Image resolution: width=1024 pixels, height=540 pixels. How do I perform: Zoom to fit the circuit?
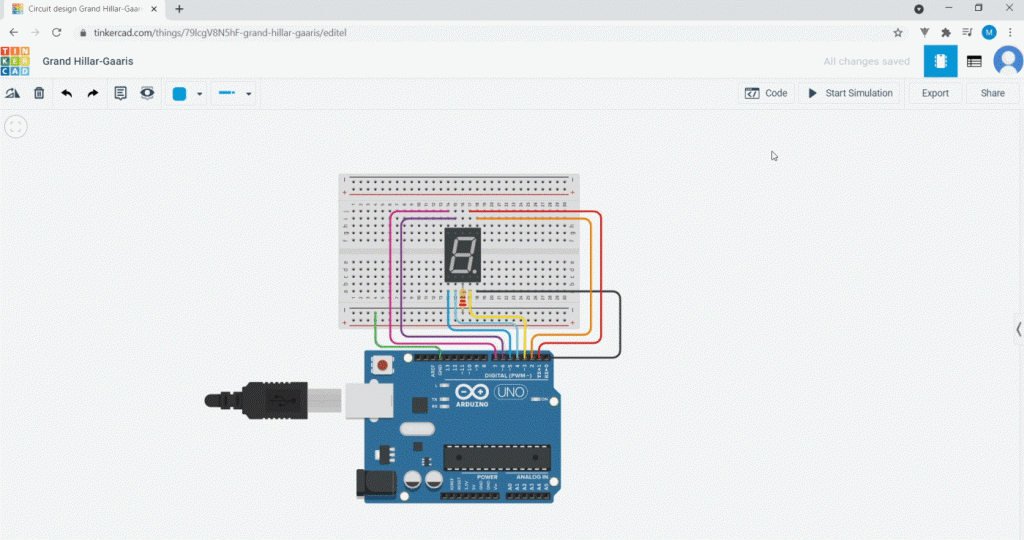click(x=16, y=127)
